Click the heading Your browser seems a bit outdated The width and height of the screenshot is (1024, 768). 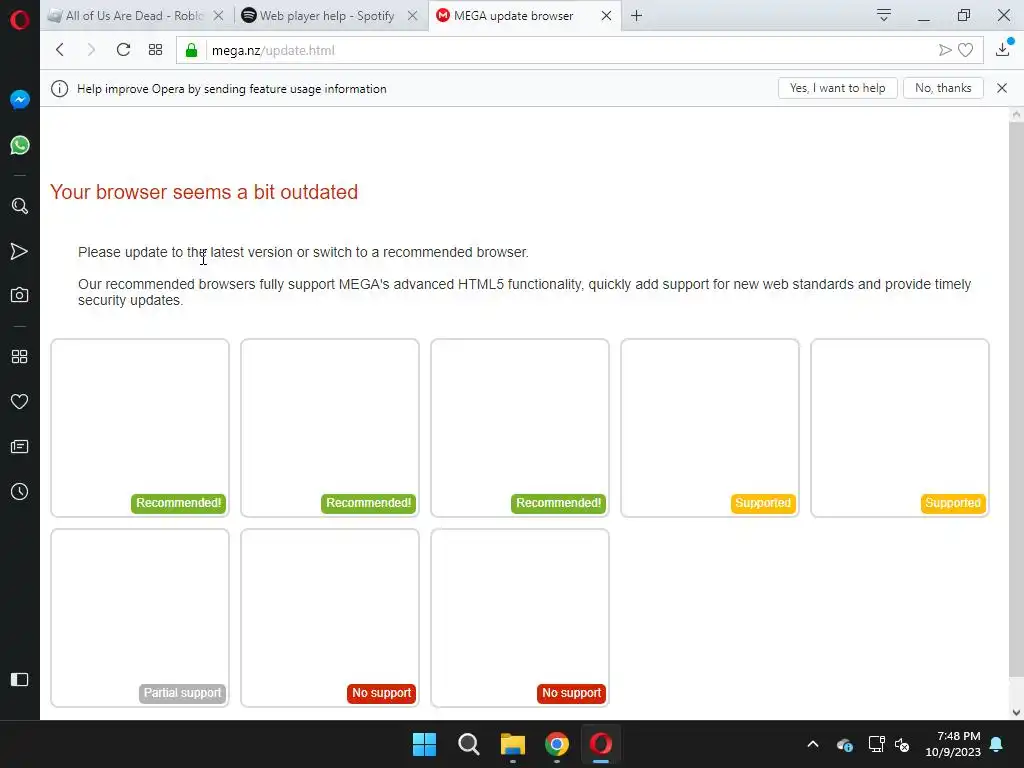pos(204,192)
